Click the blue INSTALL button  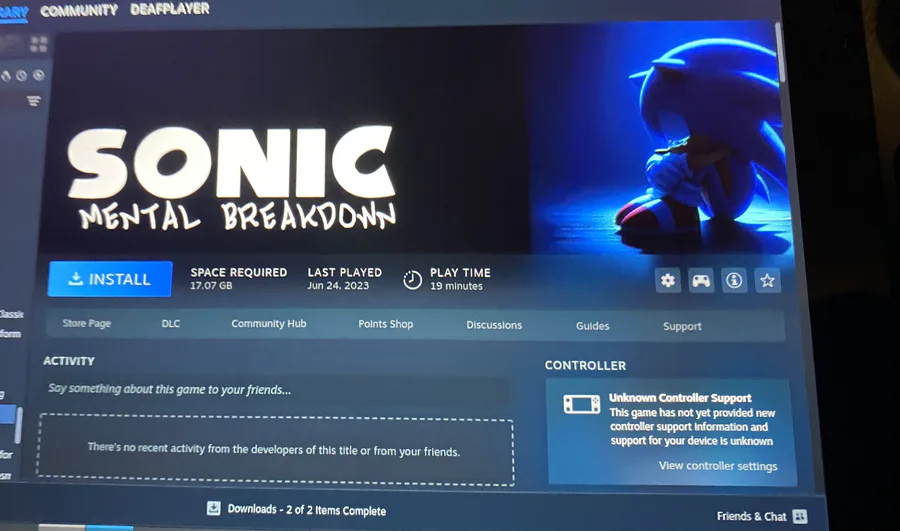click(x=110, y=279)
